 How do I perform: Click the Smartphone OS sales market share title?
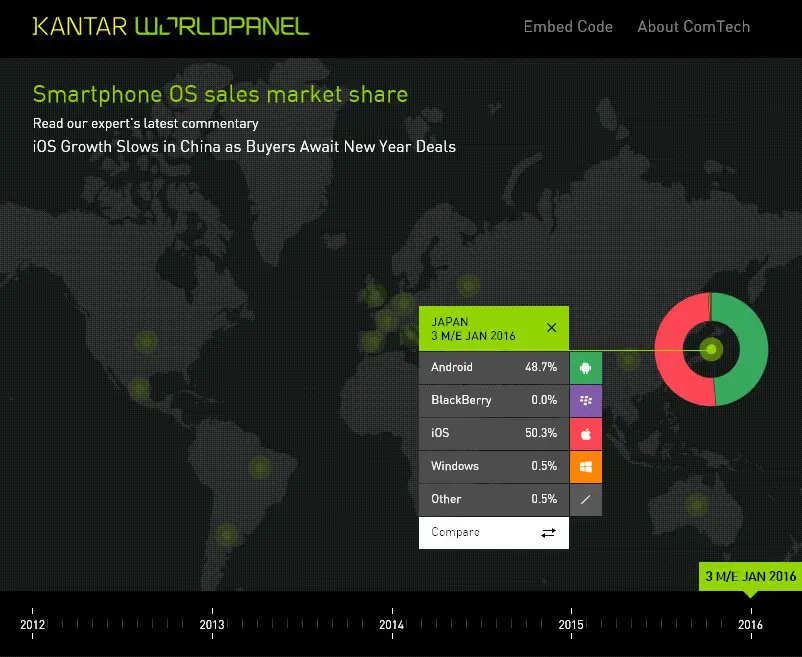220,95
